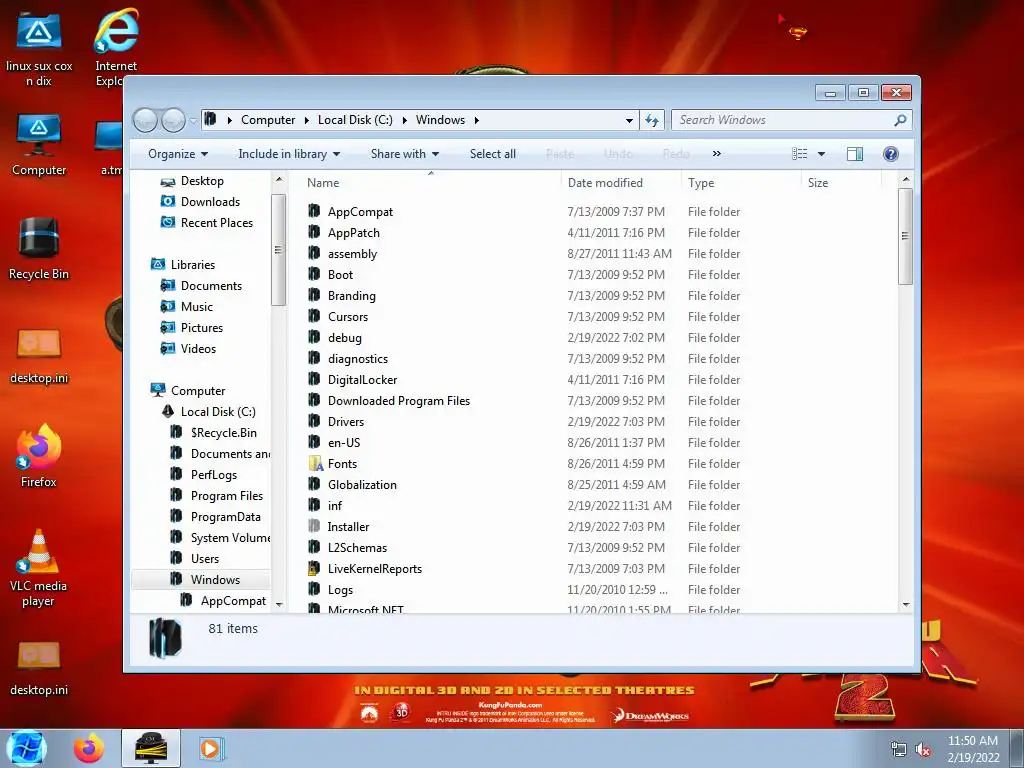Expand arrow after Computer in breadcrumb

(307, 120)
